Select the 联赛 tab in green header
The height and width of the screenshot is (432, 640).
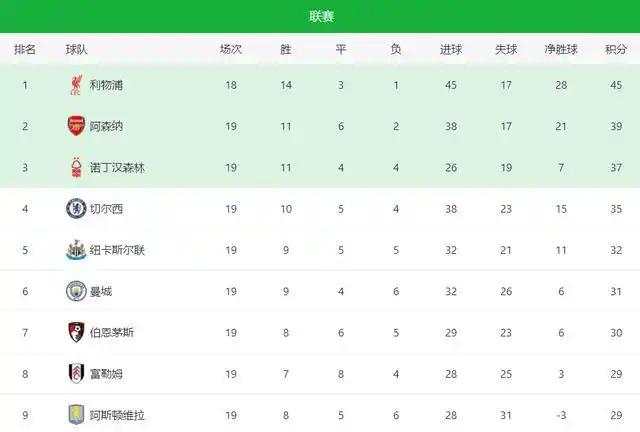pos(322,17)
